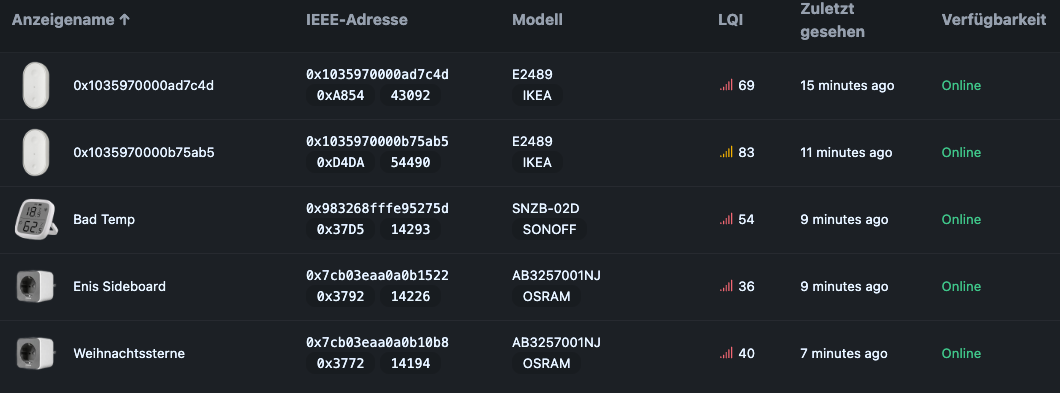Click the Online status of Bad Temp

(x=961, y=219)
